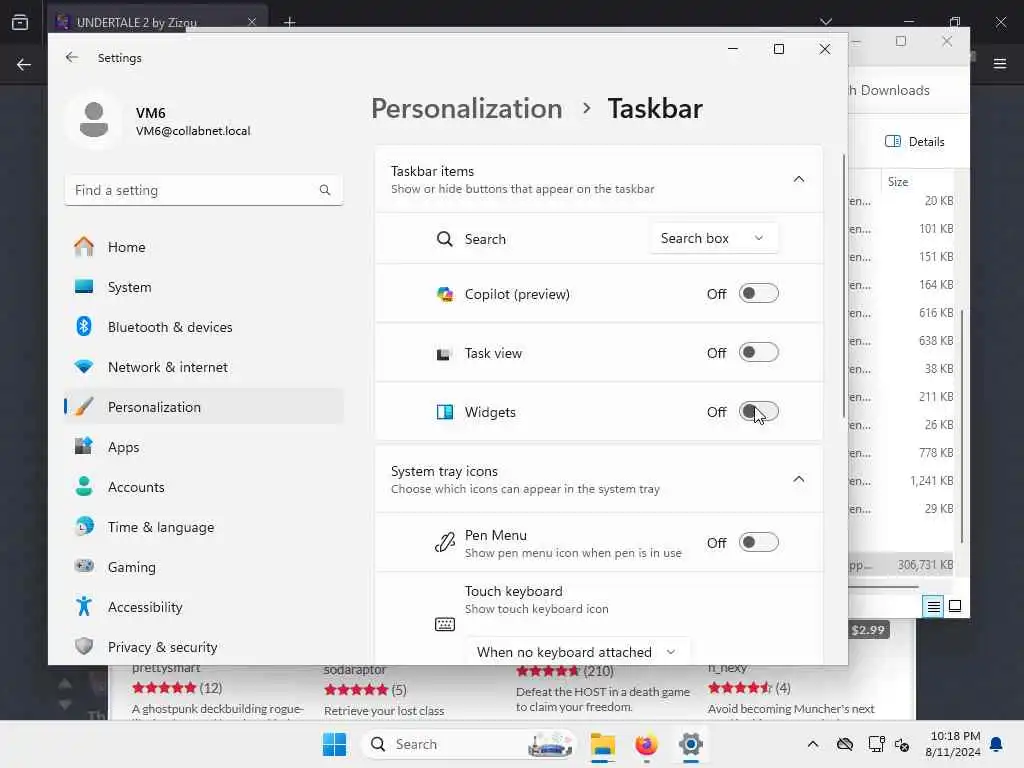Toggle Widgets switch on
Screen dimensions: 1024x768
(x=758, y=411)
